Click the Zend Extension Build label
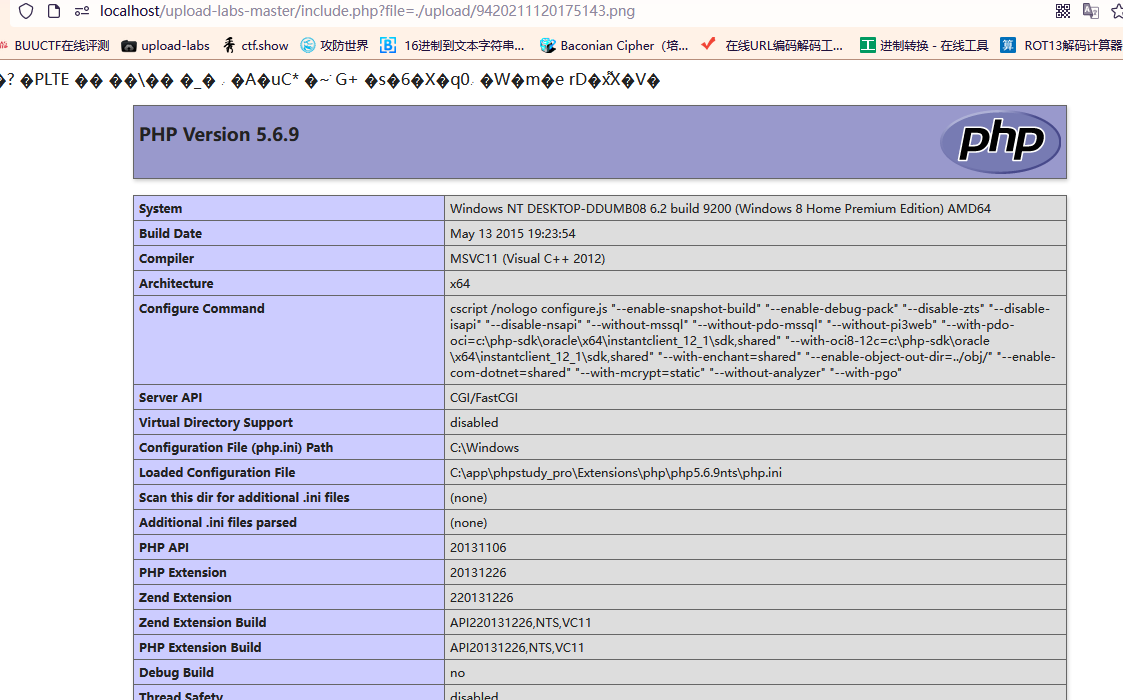 point(203,623)
